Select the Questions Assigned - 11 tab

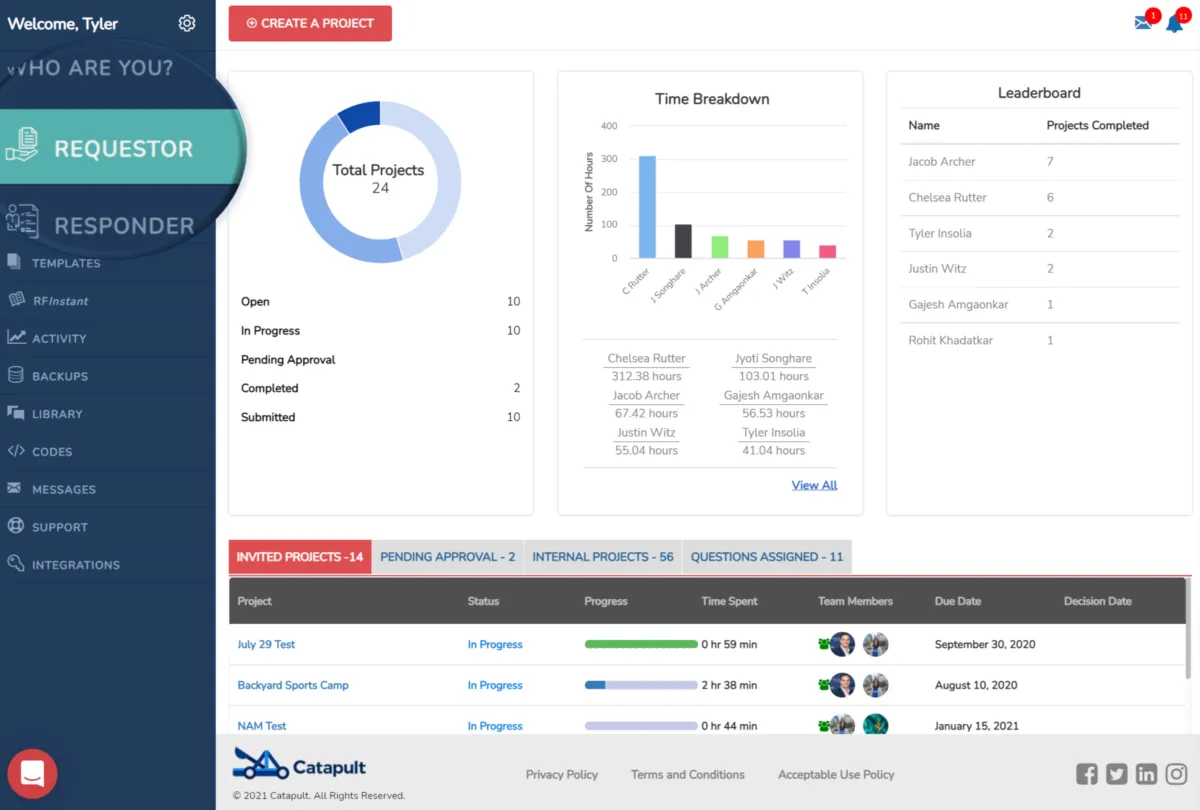click(x=767, y=557)
